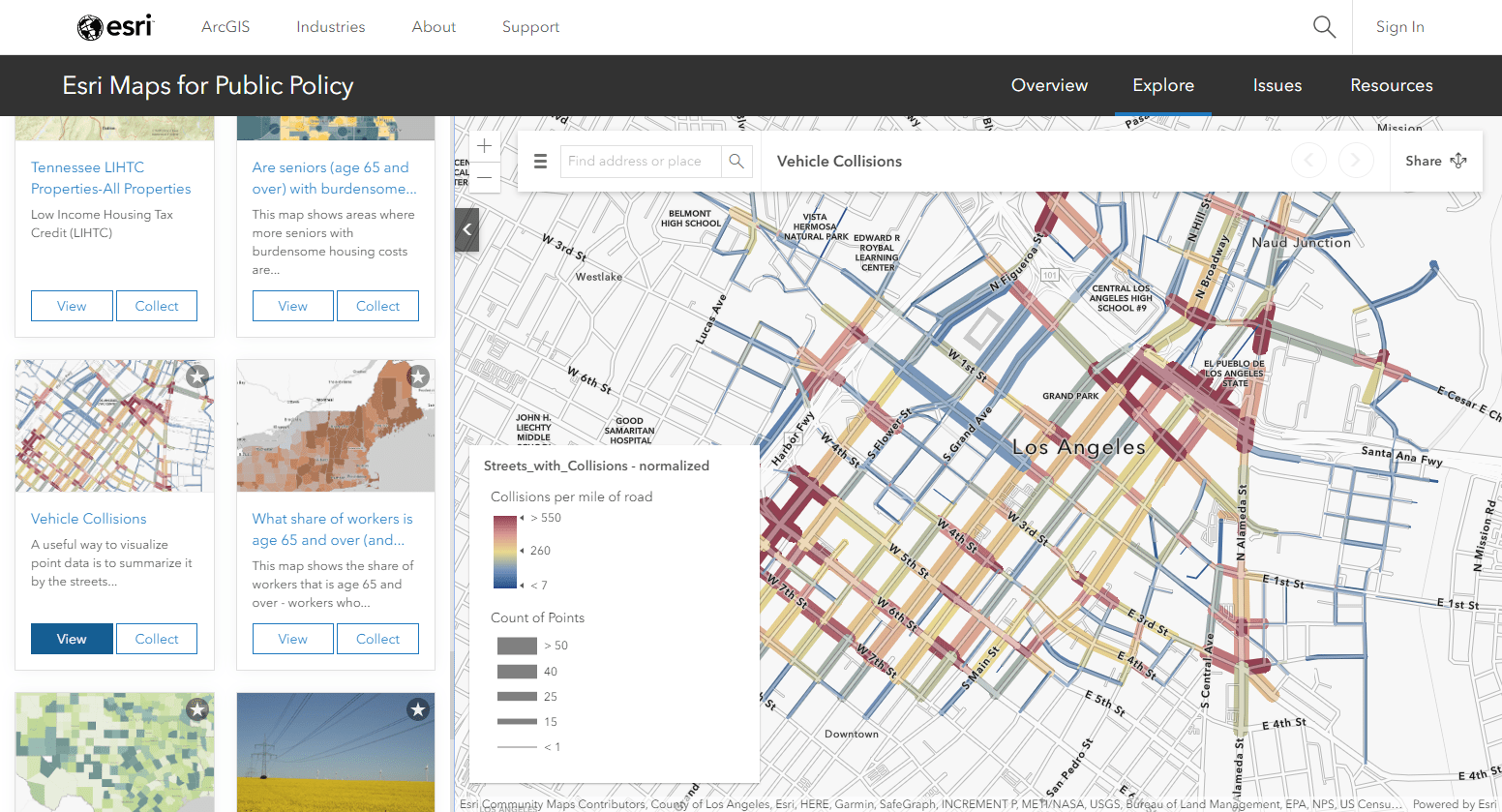
Task: Open the Tennessee LIHTC Properties title link
Action: 111,178
